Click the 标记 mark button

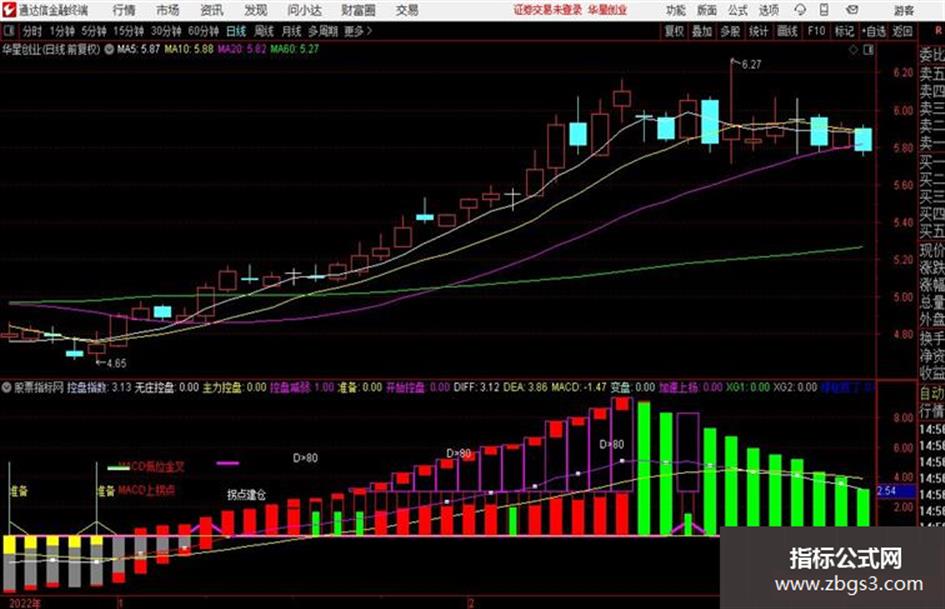coord(844,31)
